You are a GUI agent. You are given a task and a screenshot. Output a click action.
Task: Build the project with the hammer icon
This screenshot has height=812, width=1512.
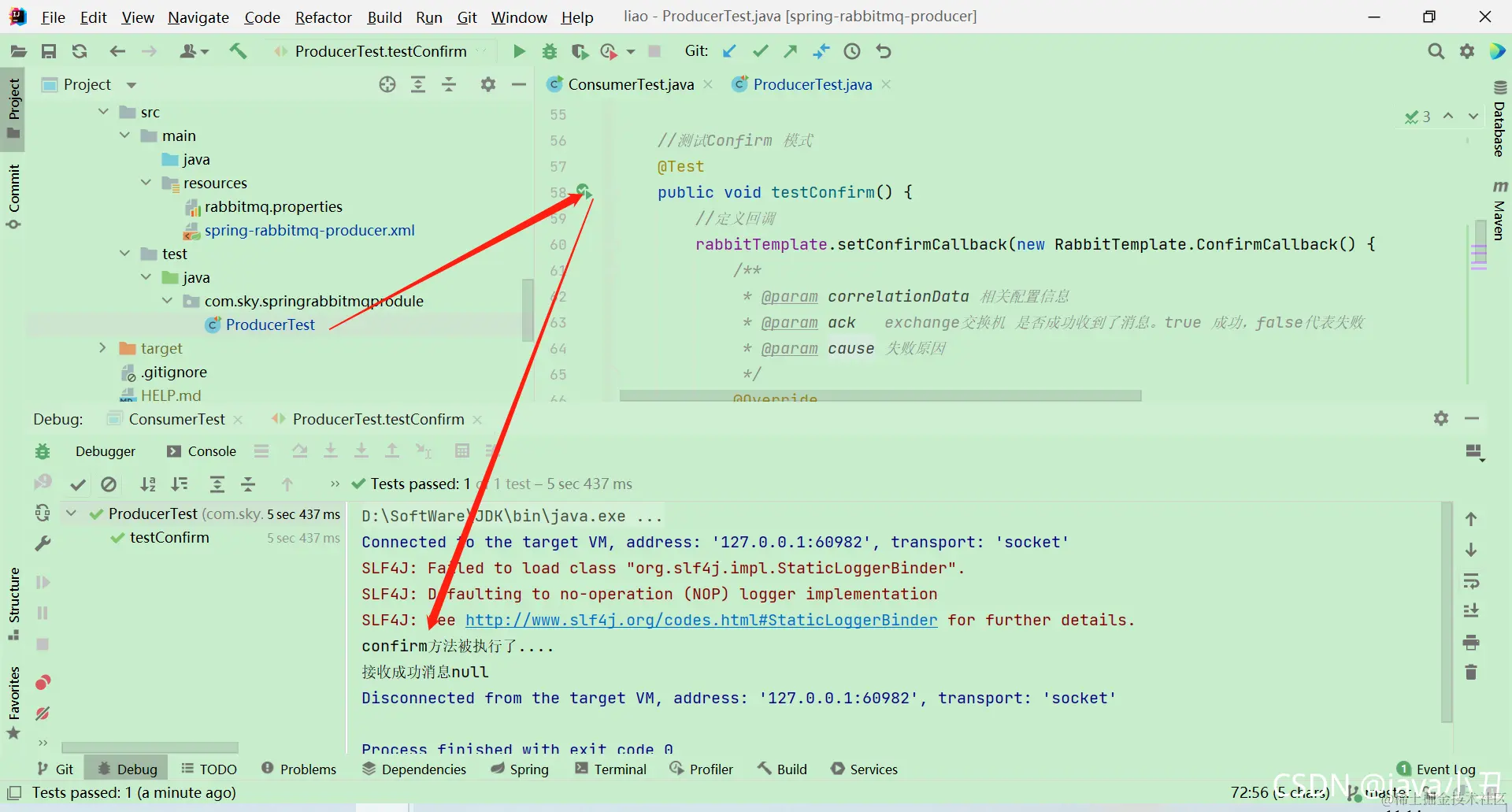[238, 51]
